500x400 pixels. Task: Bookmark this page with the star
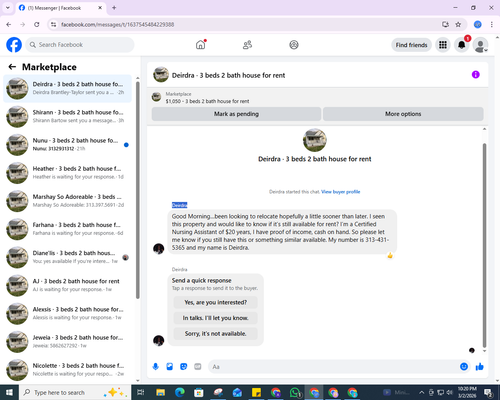click(x=458, y=24)
